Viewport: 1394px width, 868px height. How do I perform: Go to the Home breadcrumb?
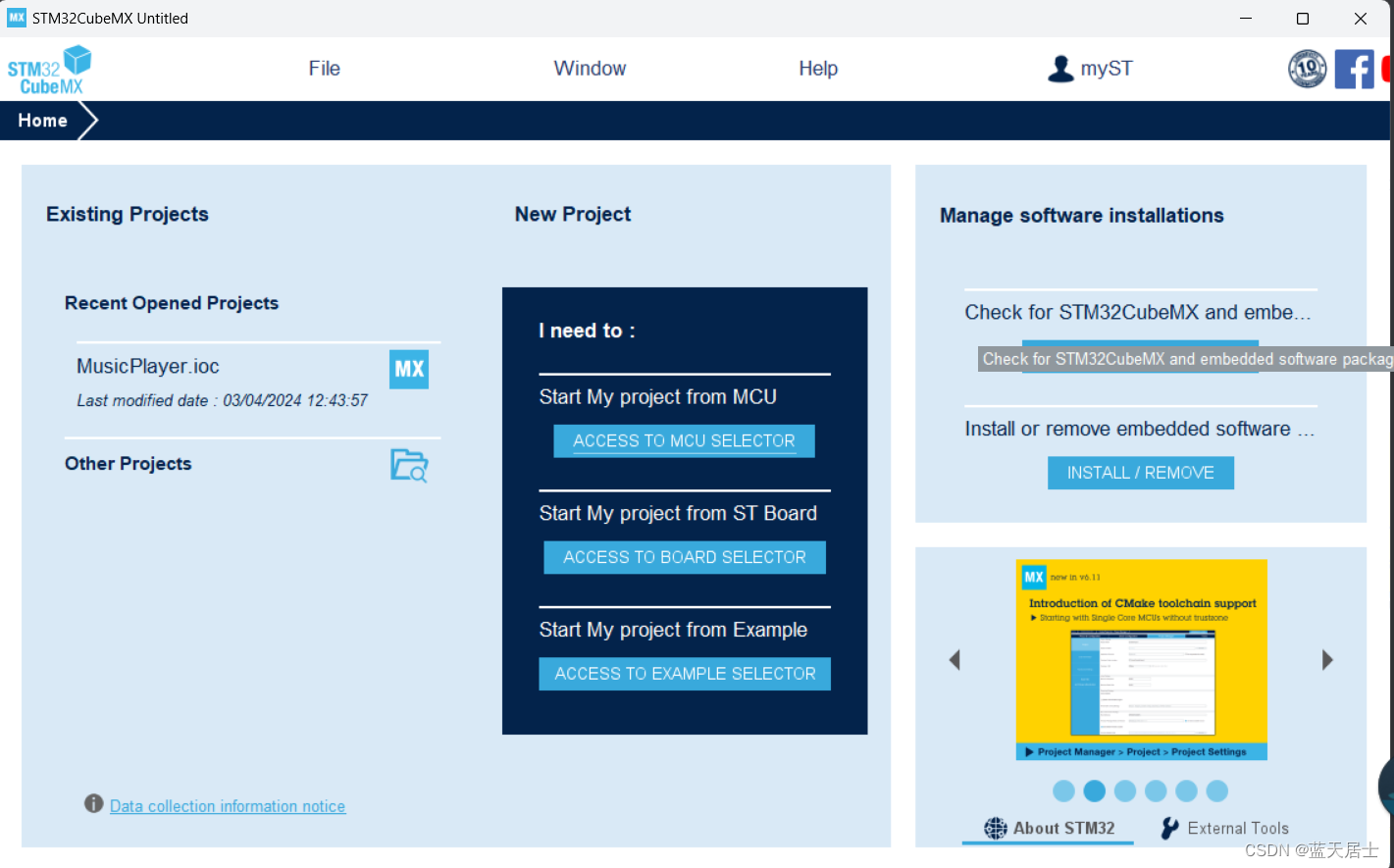click(x=43, y=121)
